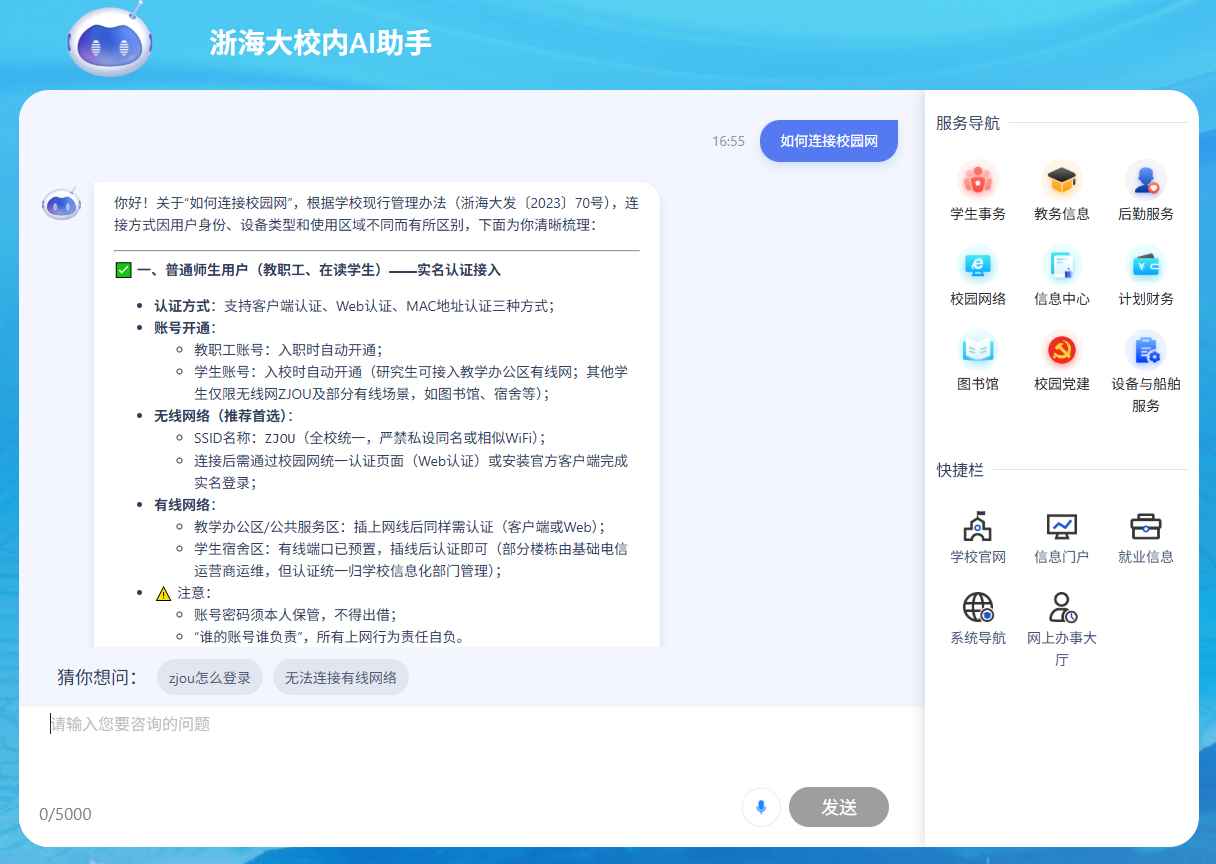Click the 16:55 message timestamp
This screenshot has height=864, width=1216.
pyautogui.click(x=728, y=141)
